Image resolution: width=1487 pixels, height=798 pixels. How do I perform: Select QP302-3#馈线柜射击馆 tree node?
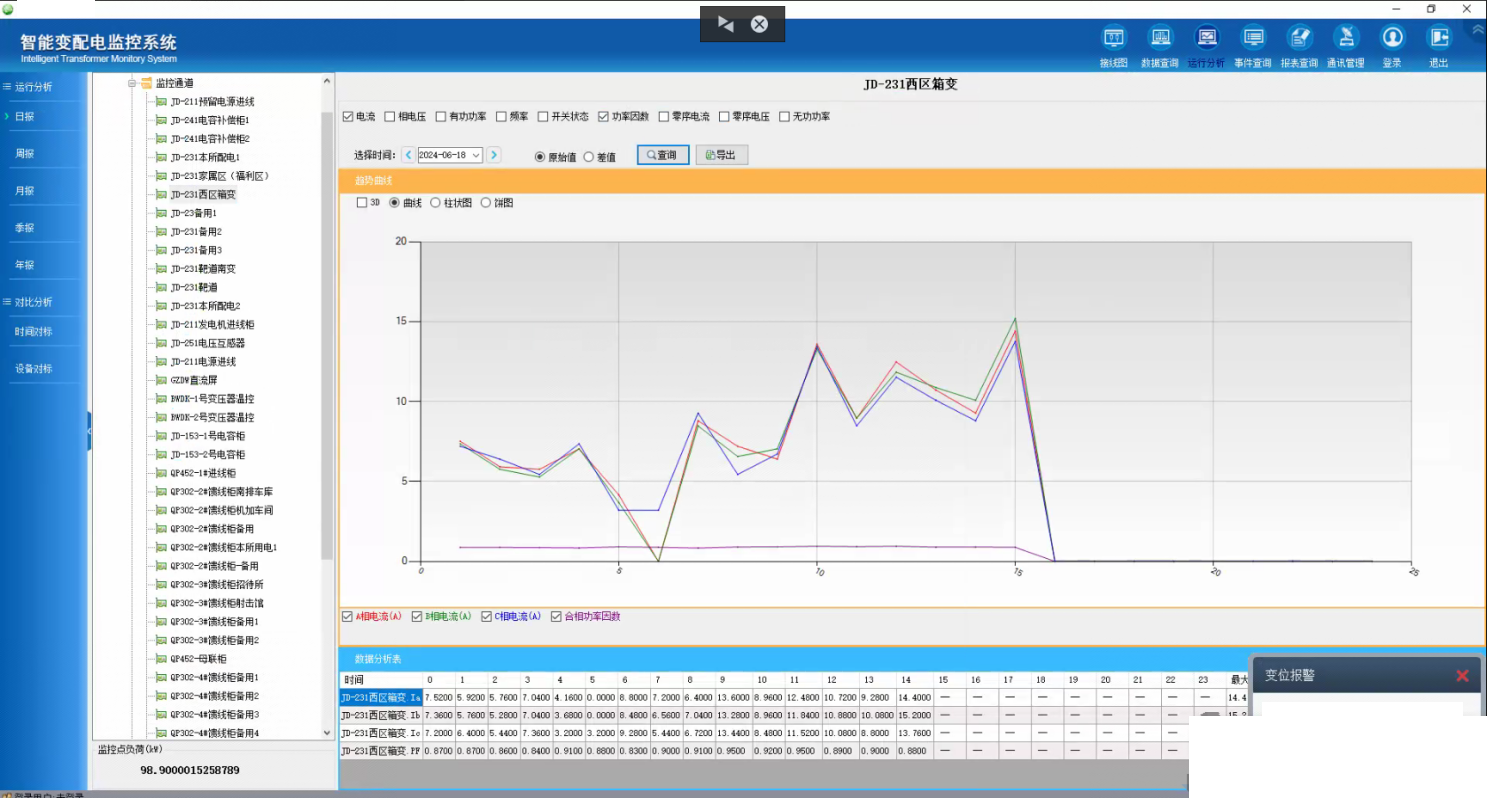pyautogui.click(x=217, y=603)
